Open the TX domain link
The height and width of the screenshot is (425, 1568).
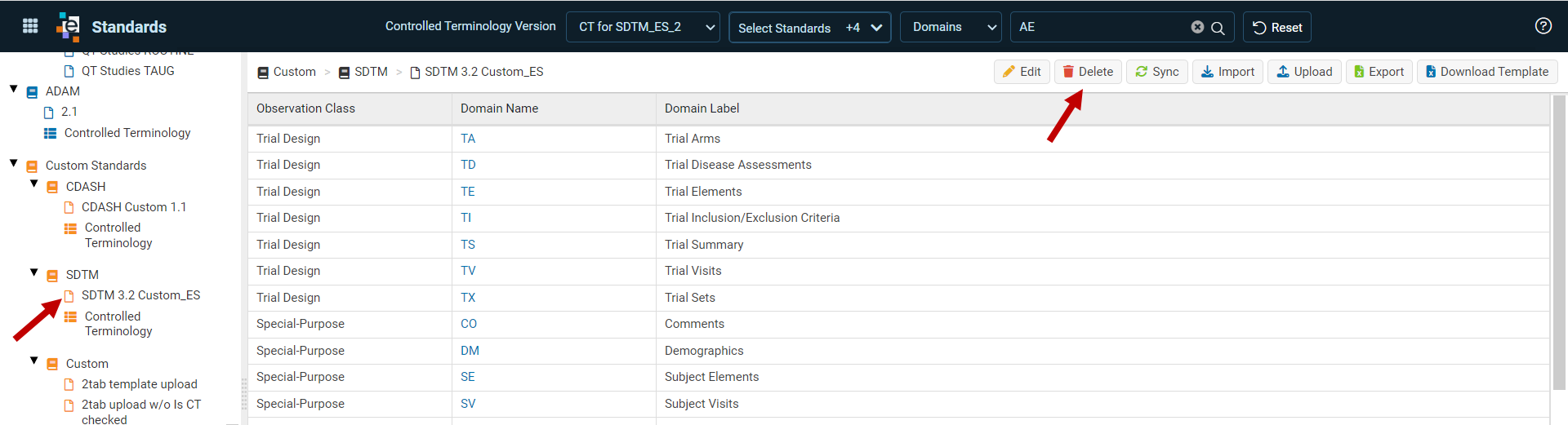coord(468,298)
